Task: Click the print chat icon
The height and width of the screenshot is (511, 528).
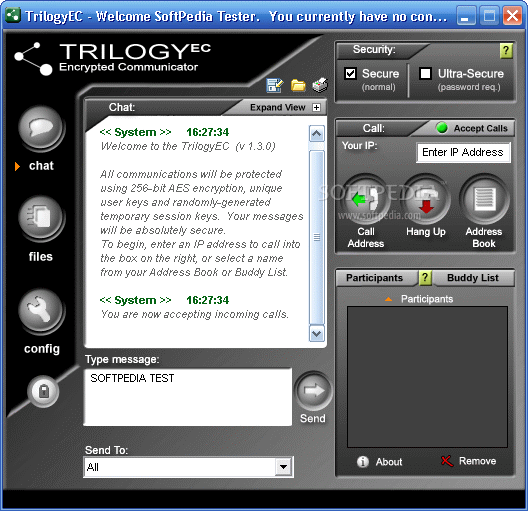Action: click(320, 85)
